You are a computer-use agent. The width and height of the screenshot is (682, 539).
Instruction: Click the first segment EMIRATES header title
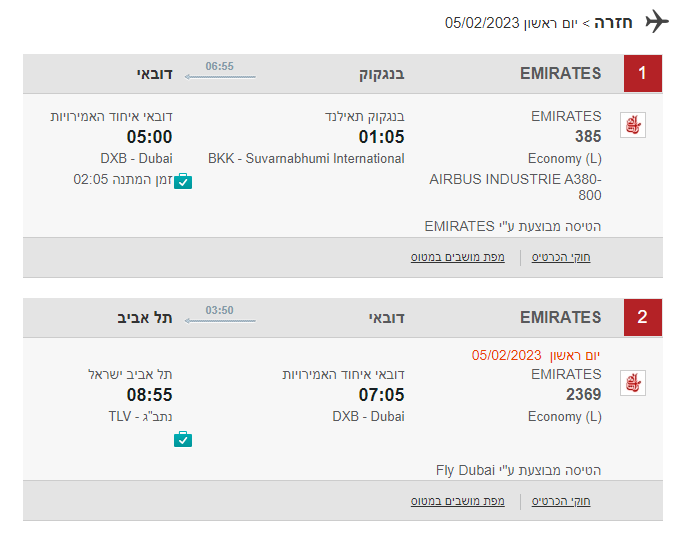[x=561, y=73]
